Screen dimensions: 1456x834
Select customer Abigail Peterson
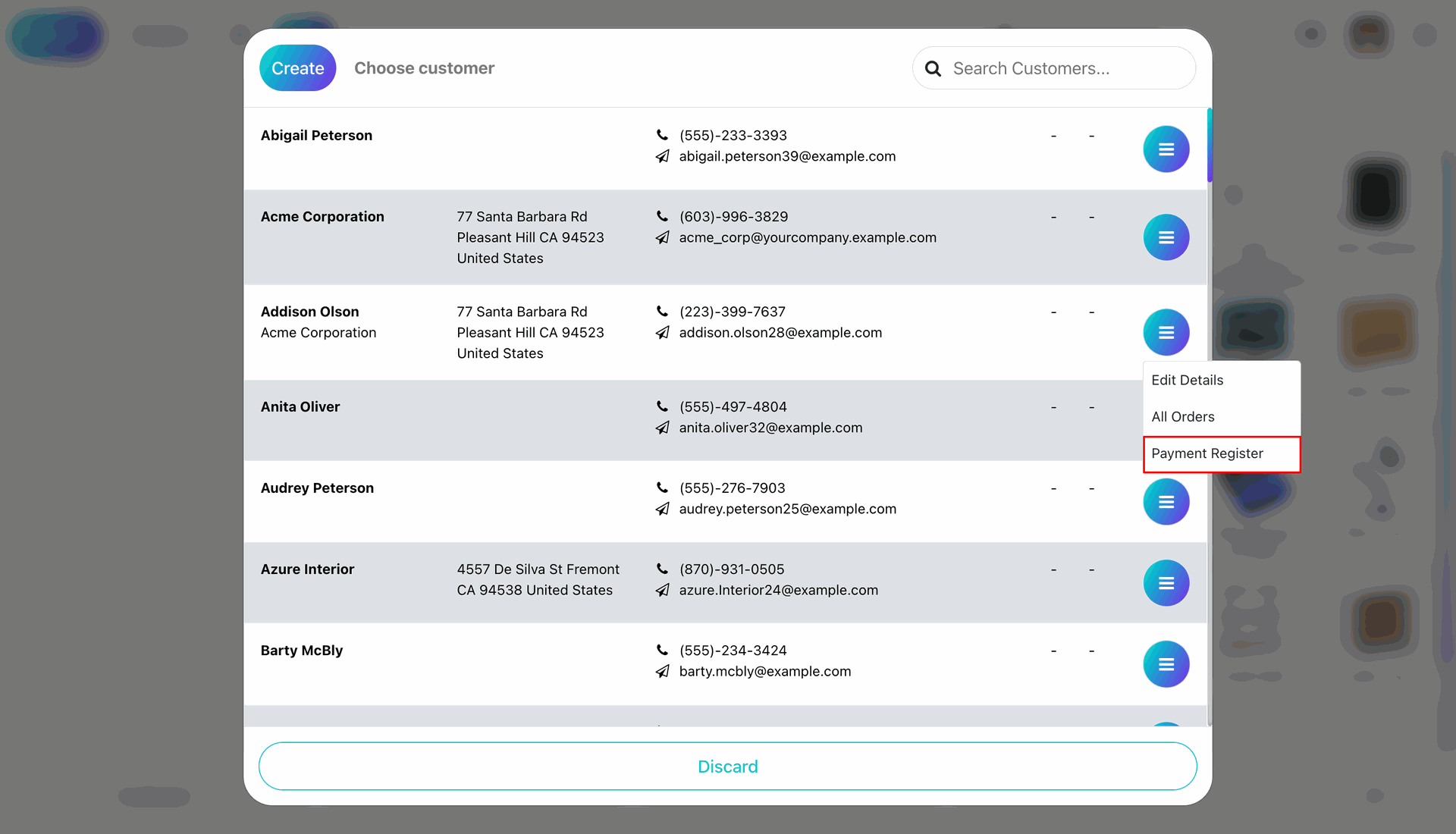click(x=316, y=135)
